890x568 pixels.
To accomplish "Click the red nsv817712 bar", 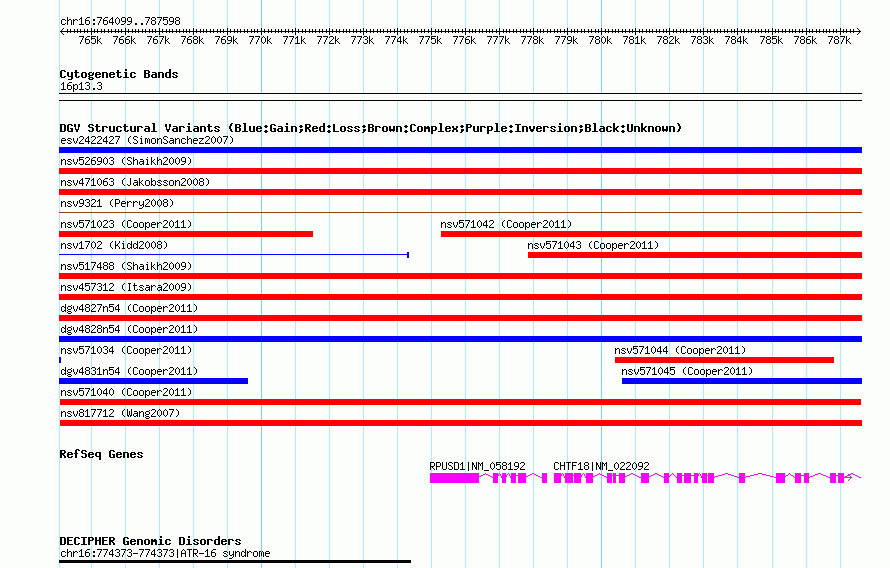I will (x=460, y=423).
